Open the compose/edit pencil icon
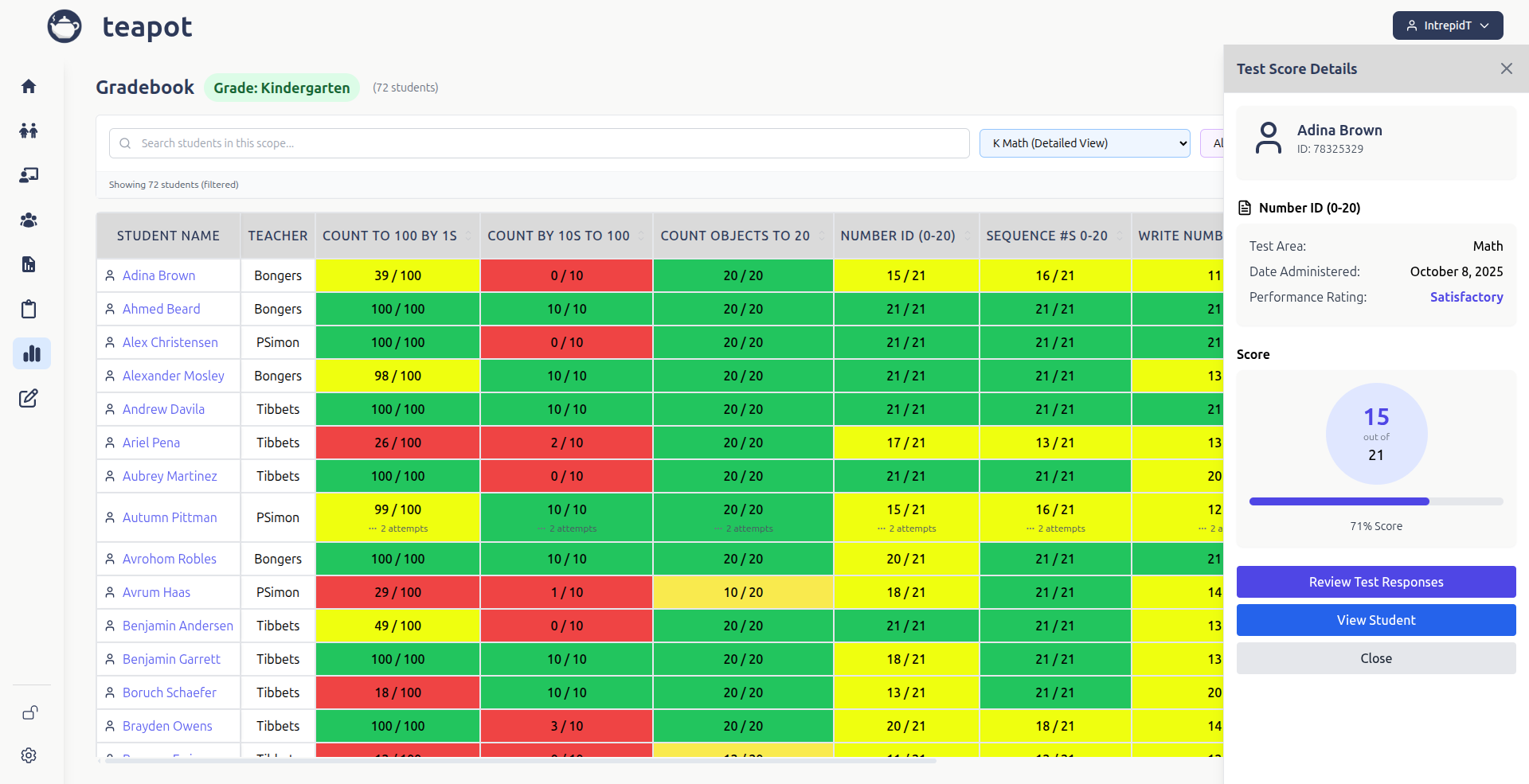 click(29, 398)
